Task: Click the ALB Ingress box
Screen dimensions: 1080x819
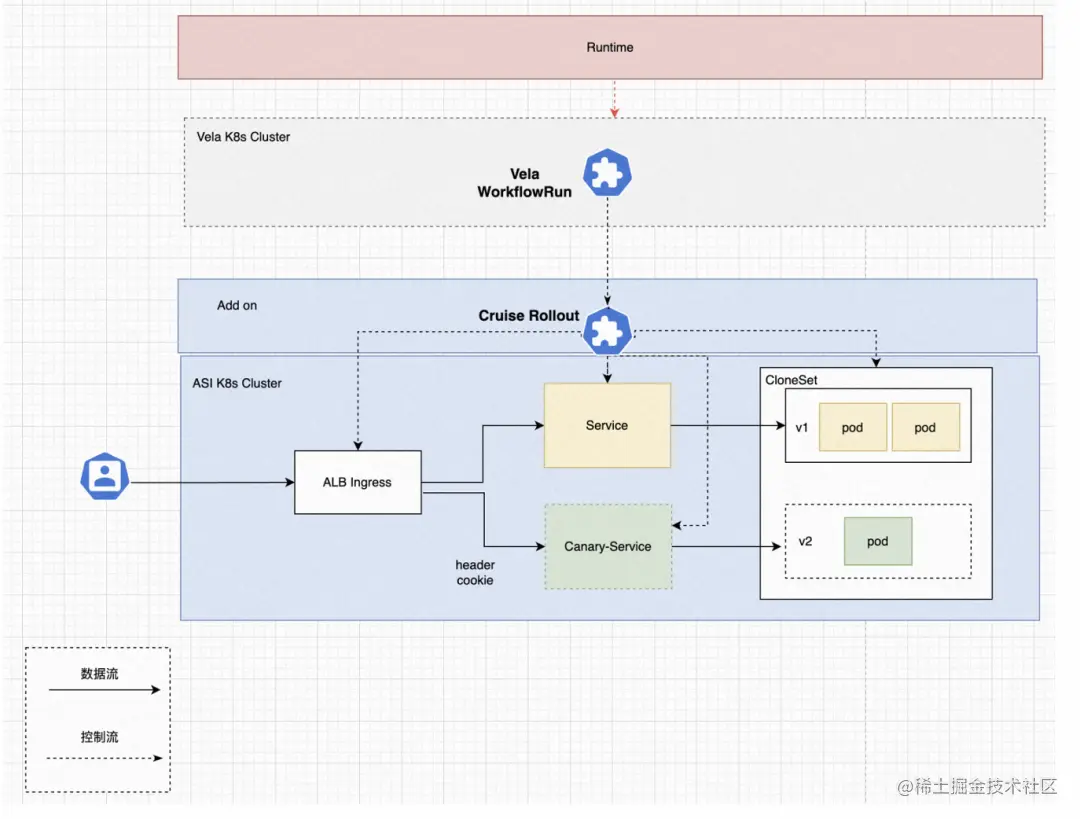Action: point(357,482)
